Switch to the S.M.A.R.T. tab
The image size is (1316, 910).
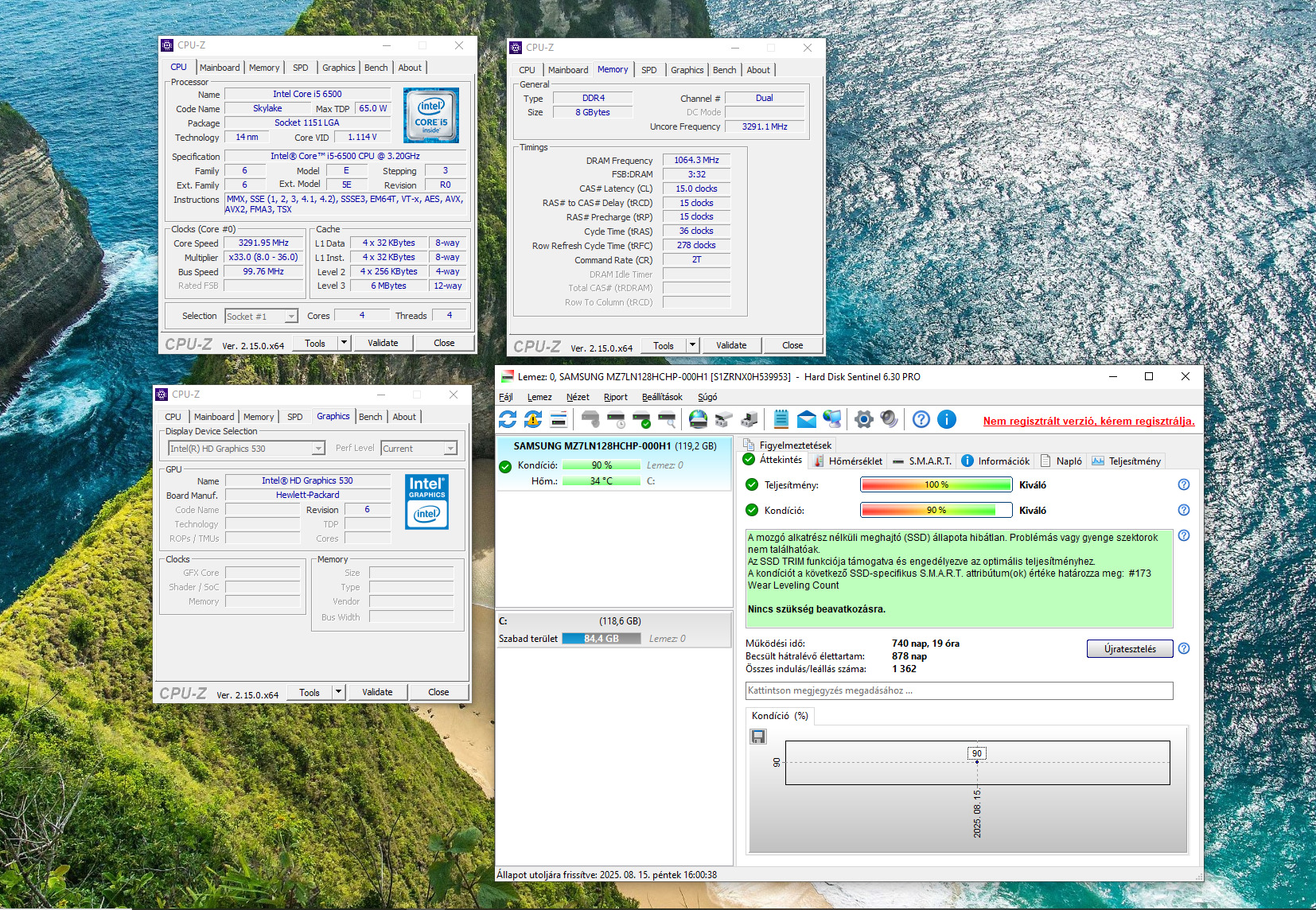[x=921, y=461]
